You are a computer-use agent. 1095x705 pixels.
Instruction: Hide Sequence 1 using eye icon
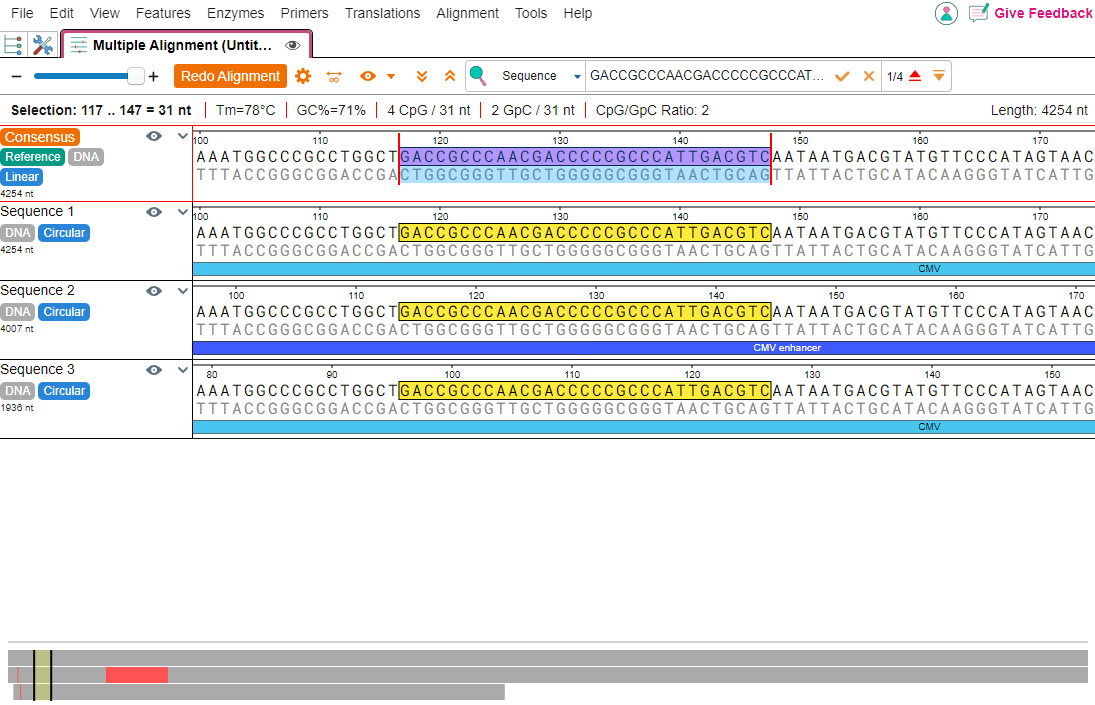154,212
